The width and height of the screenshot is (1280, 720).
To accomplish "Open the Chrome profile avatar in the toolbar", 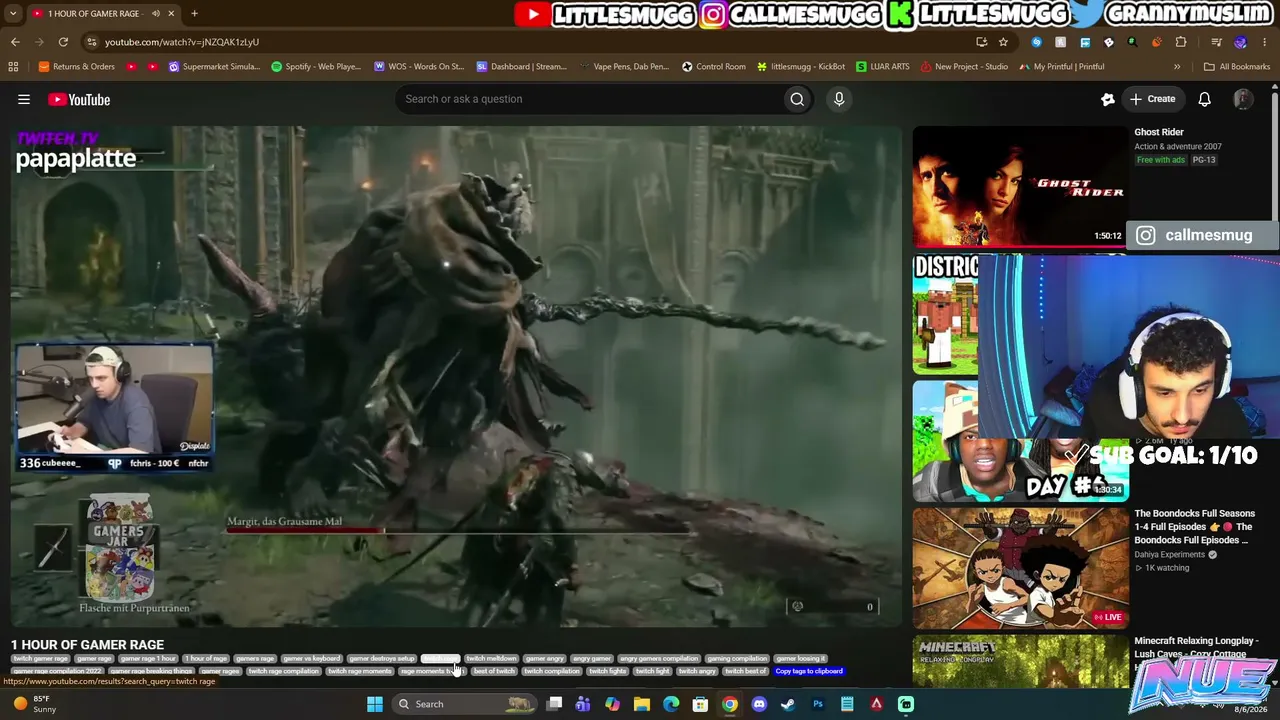I will pyautogui.click(x=1240, y=42).
